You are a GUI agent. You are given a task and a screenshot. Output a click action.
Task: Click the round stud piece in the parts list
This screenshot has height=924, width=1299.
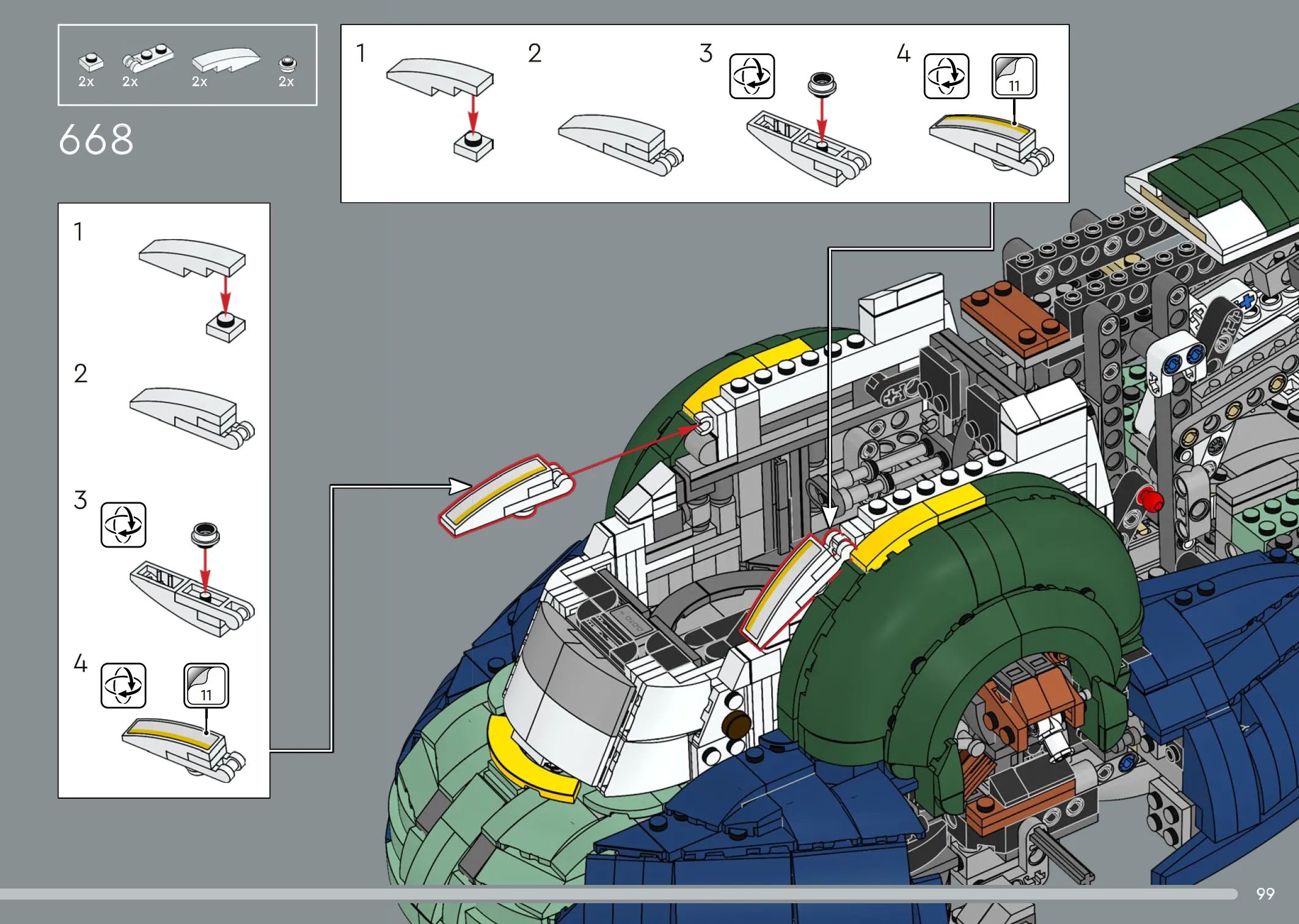tap(288, 64)
